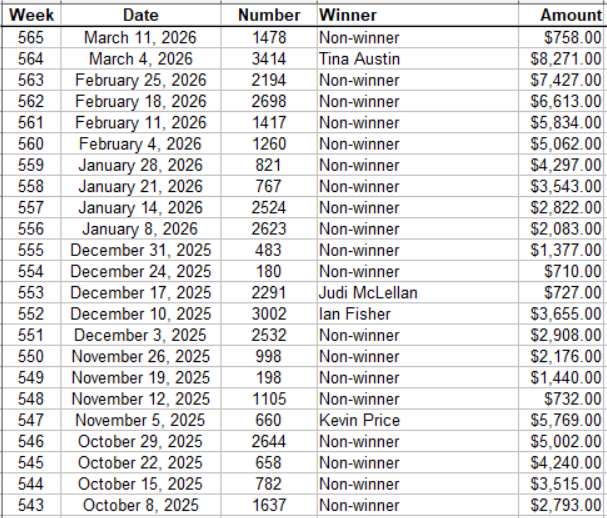Click the October 8, 2025 date cell
607x518 pixels.
tap(140, 505)
